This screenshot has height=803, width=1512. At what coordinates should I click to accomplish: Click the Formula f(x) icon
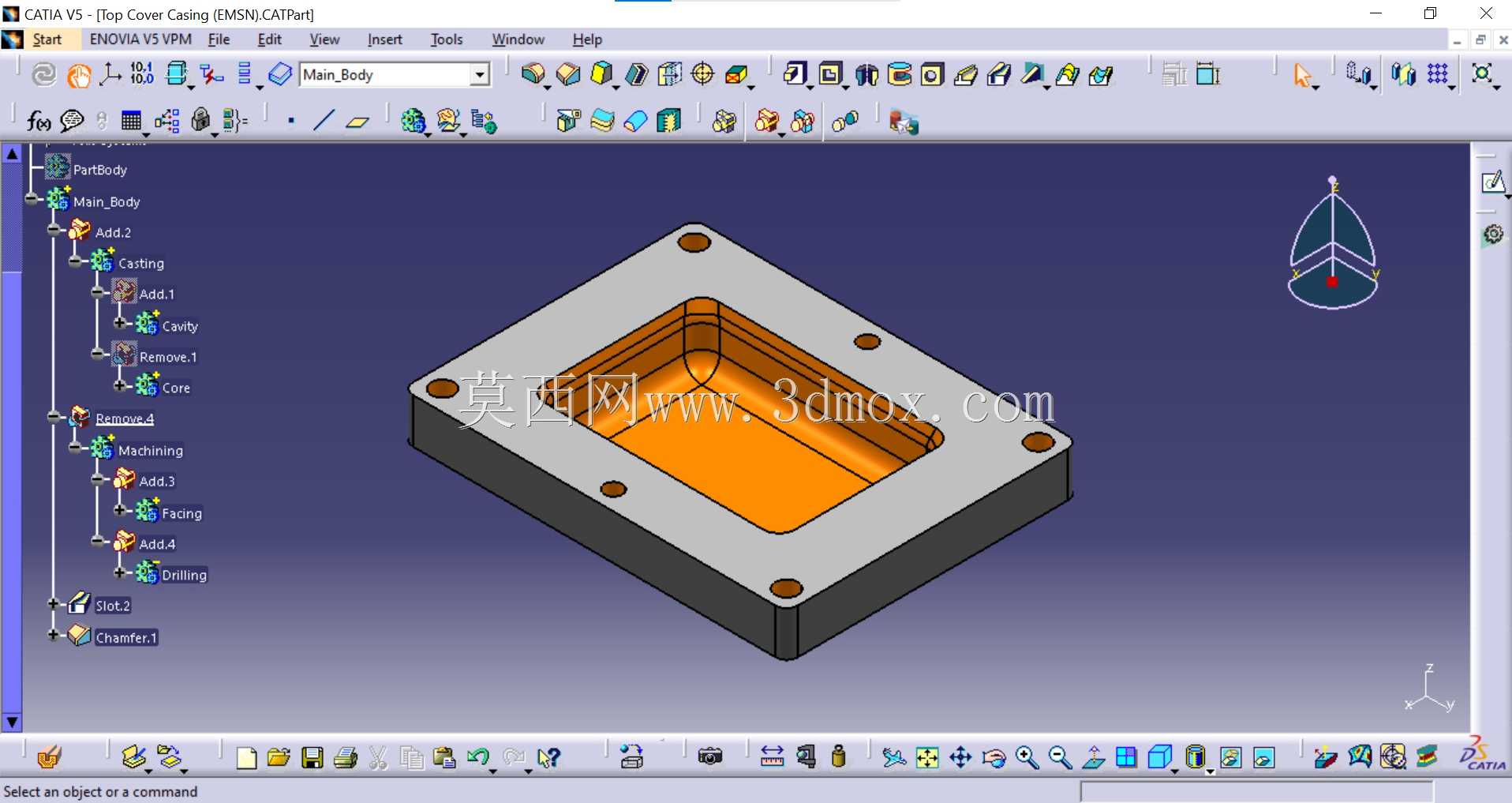(x=38, y=121)
